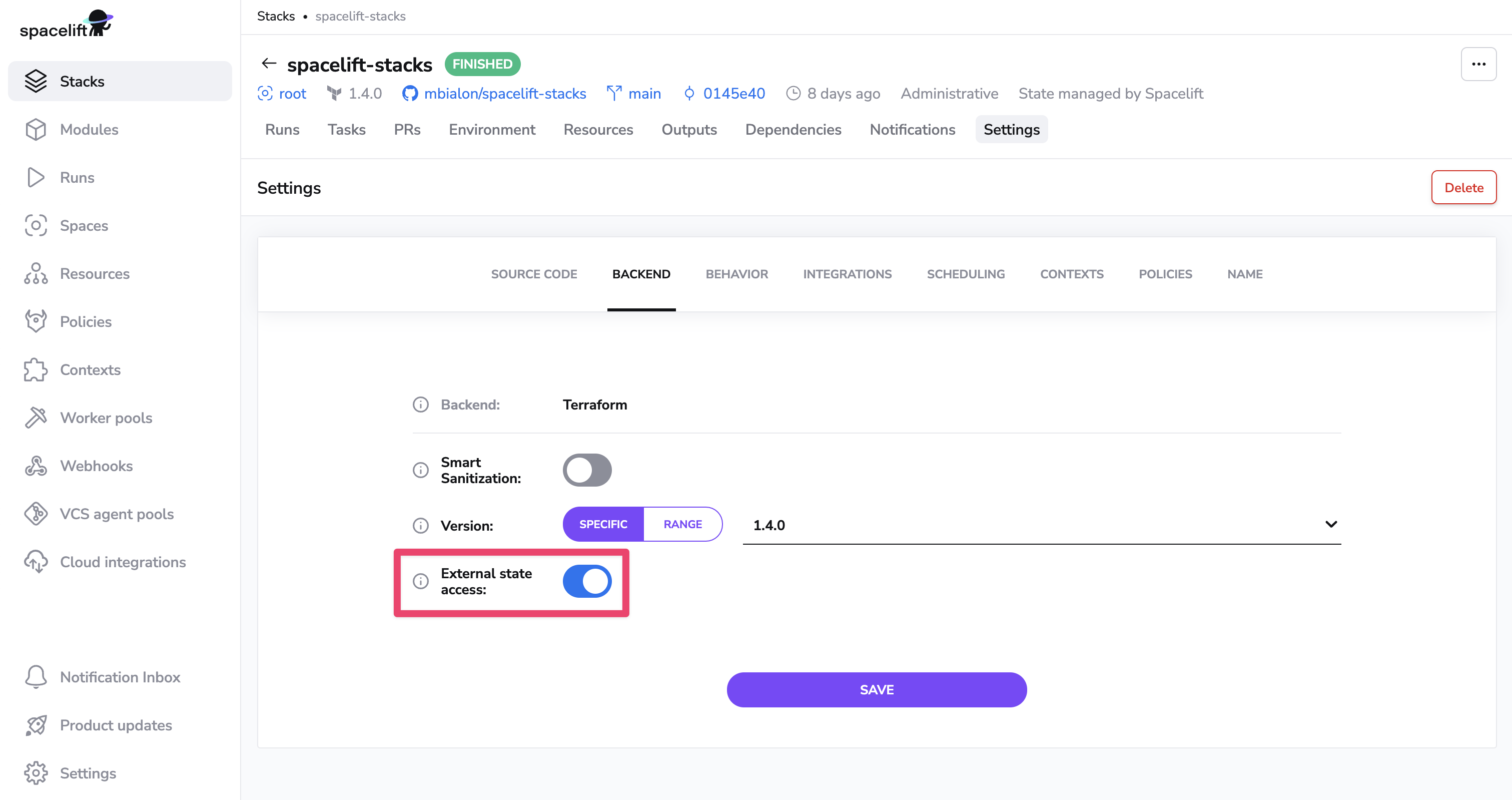
Task: Open the mbialon/spacelift-stacks repository link
Action: click(504, 94)
